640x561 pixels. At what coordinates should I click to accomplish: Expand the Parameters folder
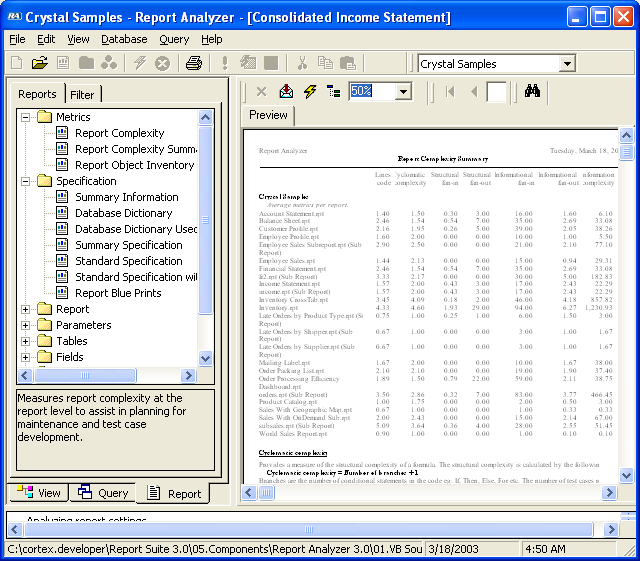point(25,325)
